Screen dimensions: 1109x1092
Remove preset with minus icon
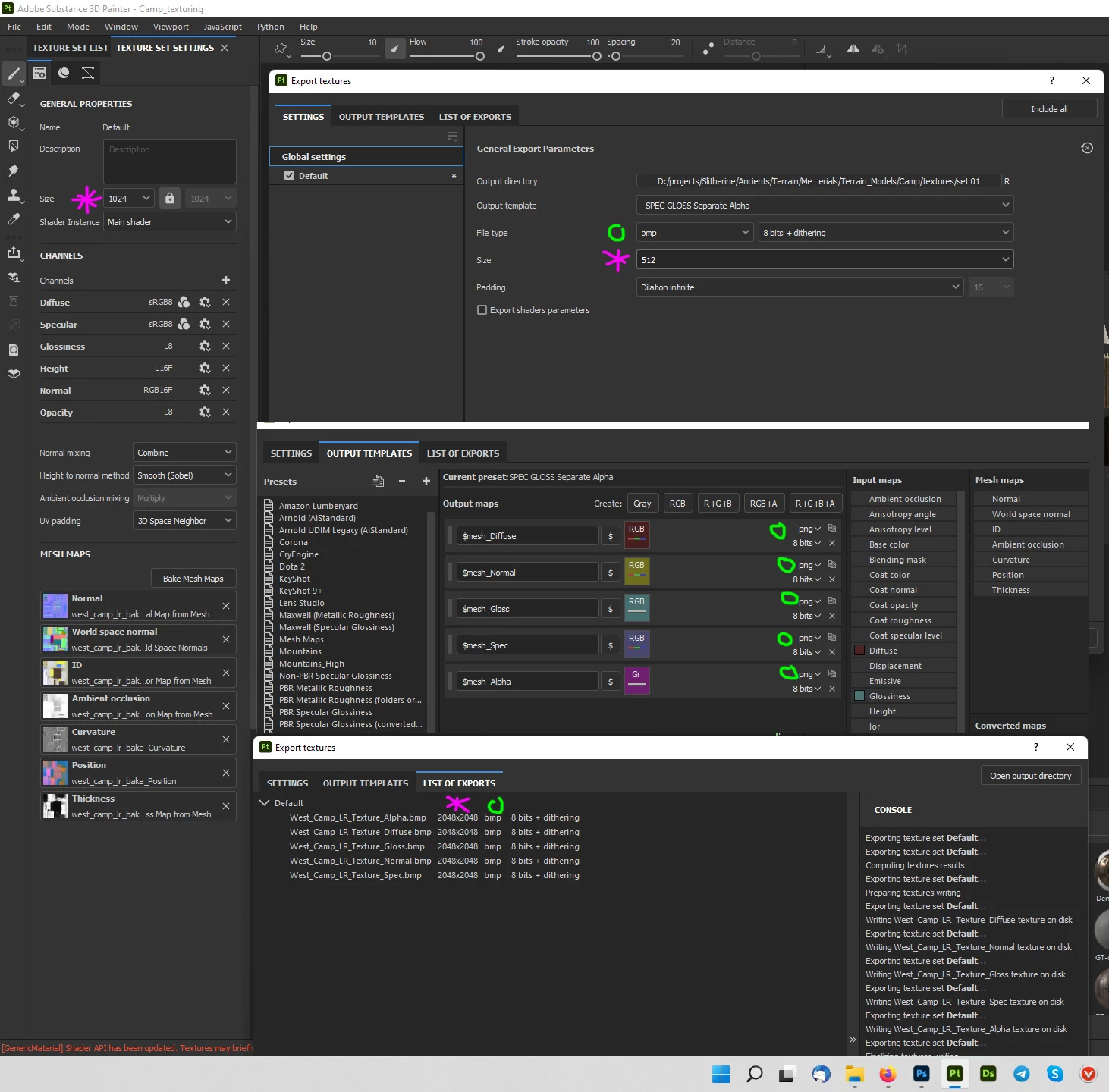(402, 481)
